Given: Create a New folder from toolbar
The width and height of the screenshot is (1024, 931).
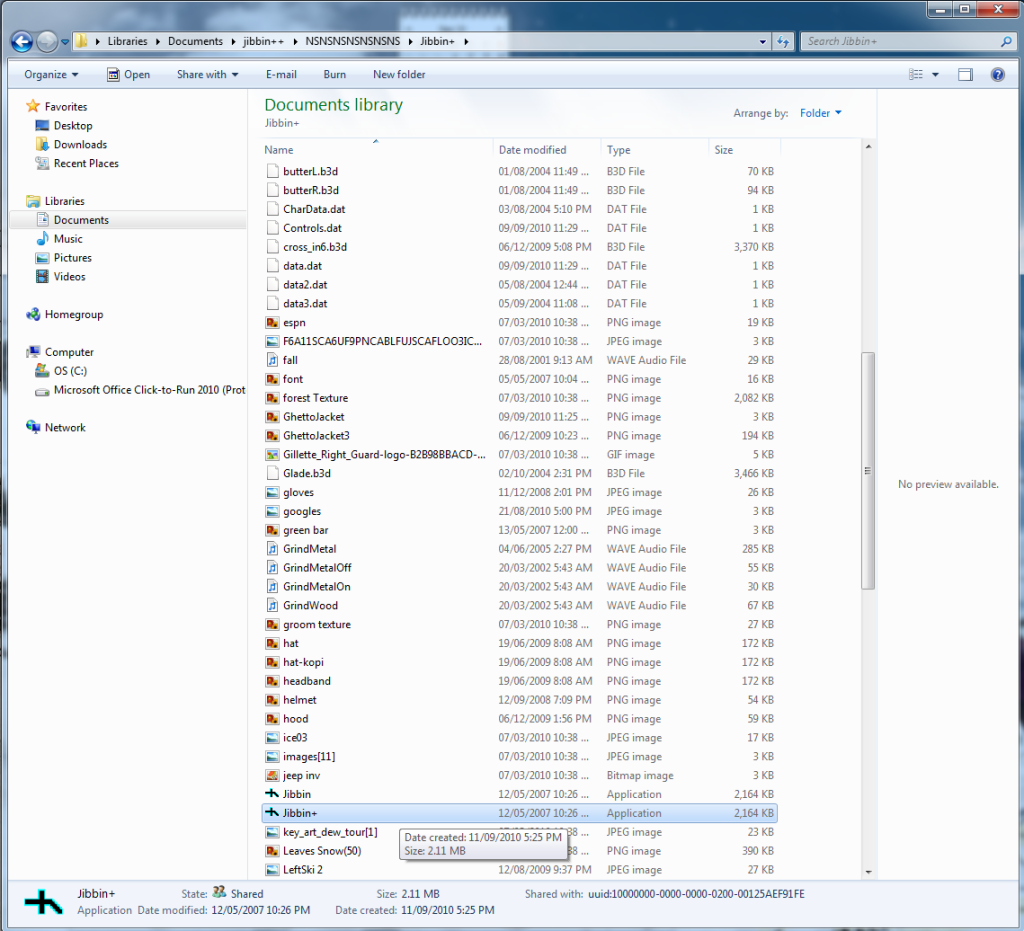Looking at the screenshot, I should (399, 75).
